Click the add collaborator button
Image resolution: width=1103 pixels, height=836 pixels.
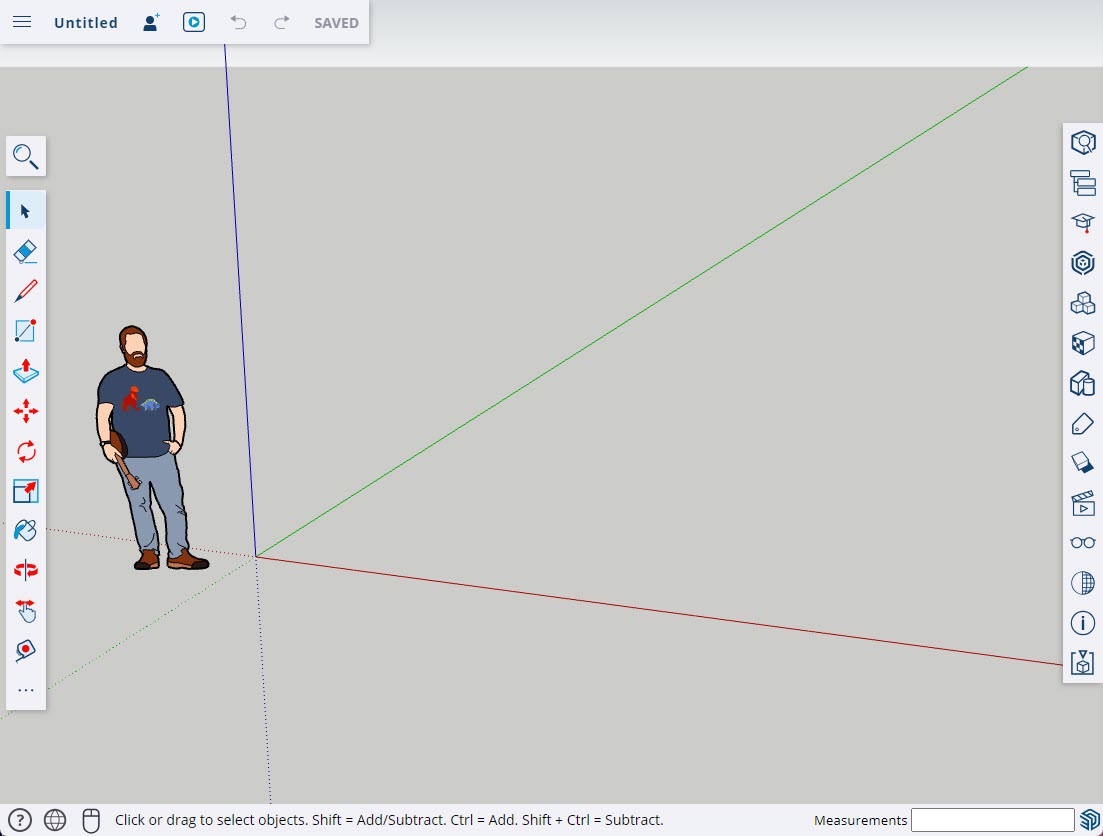pos(150,22)
